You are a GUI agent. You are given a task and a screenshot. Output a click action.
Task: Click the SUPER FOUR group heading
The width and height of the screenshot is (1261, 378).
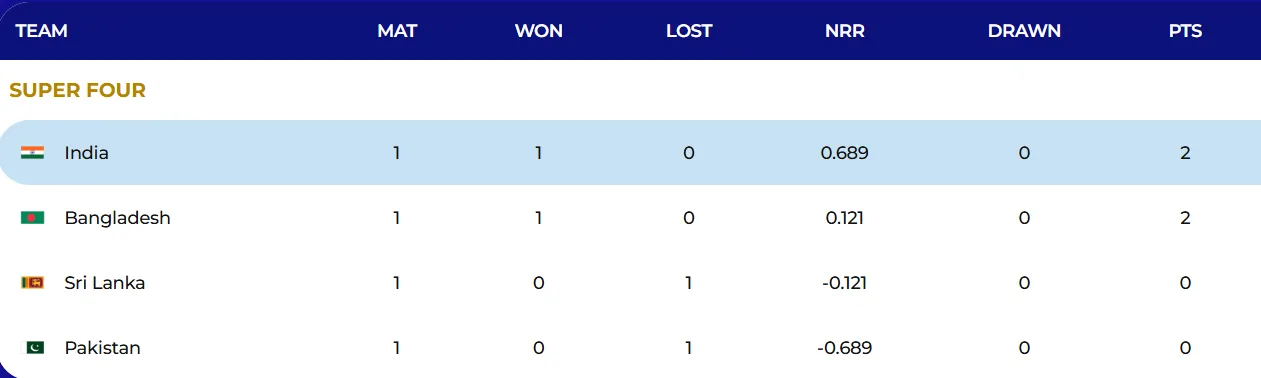coord(78,91)
